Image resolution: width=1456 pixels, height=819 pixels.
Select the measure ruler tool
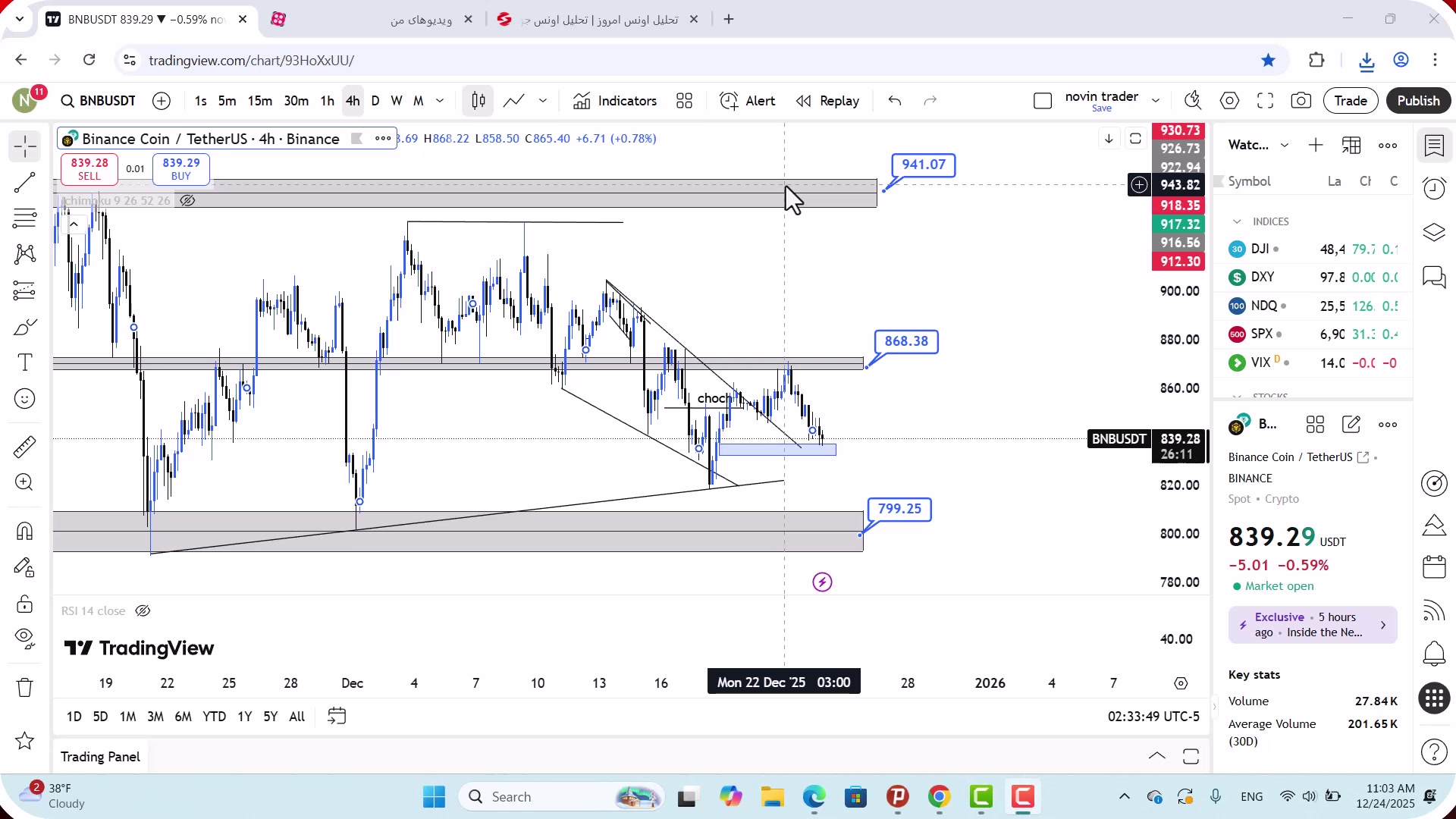tap(25, 447)
